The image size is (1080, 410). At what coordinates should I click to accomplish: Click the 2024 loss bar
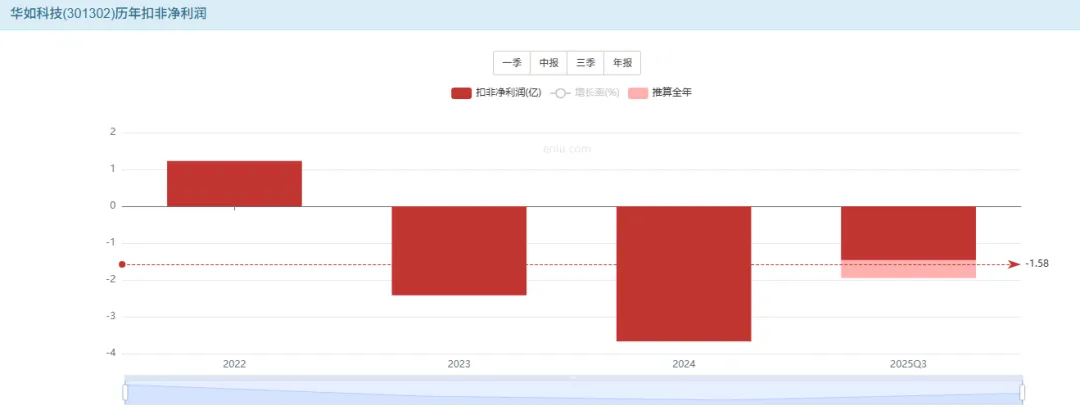[683, 274]
